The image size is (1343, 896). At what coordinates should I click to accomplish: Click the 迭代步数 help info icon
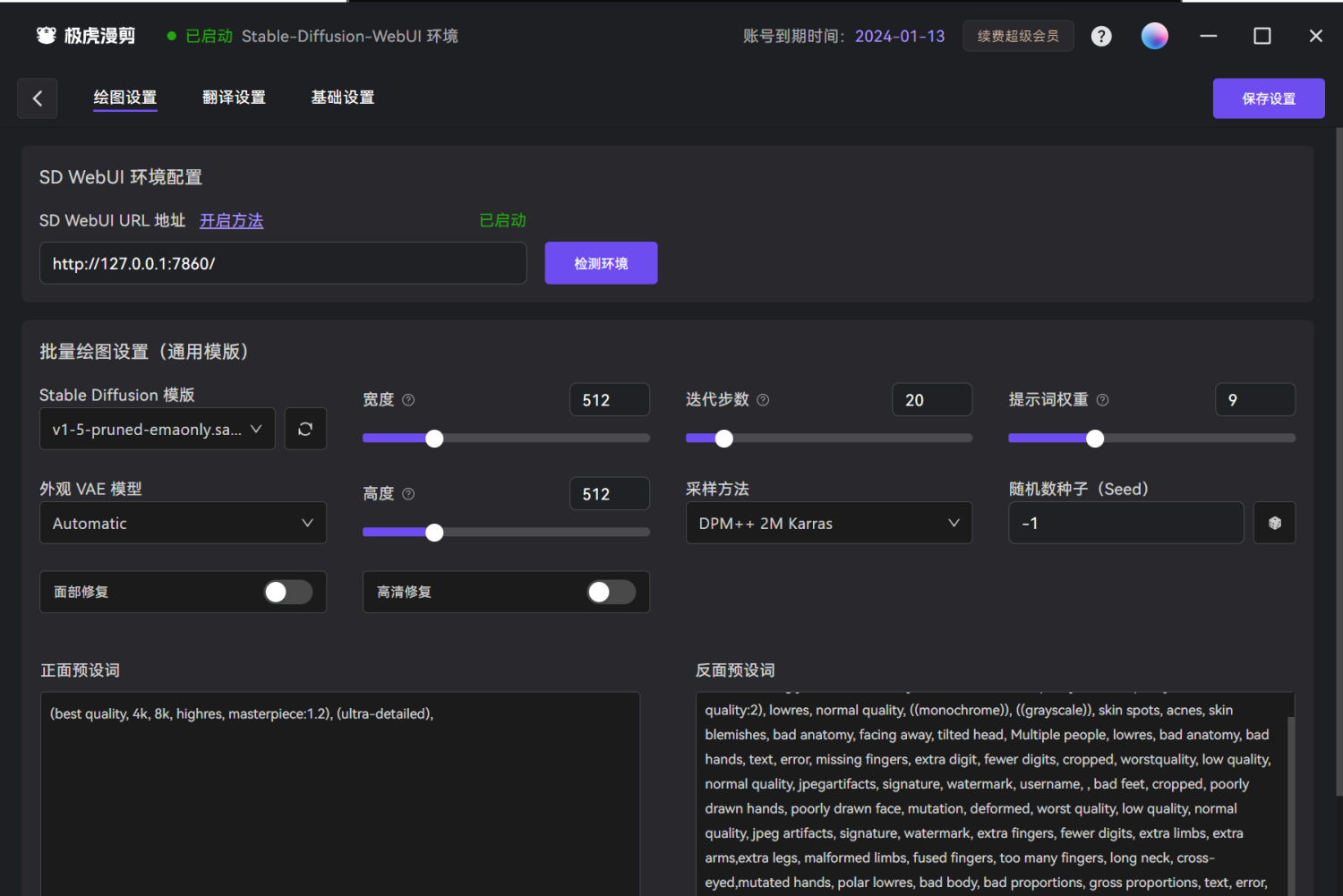pos(763,400)
